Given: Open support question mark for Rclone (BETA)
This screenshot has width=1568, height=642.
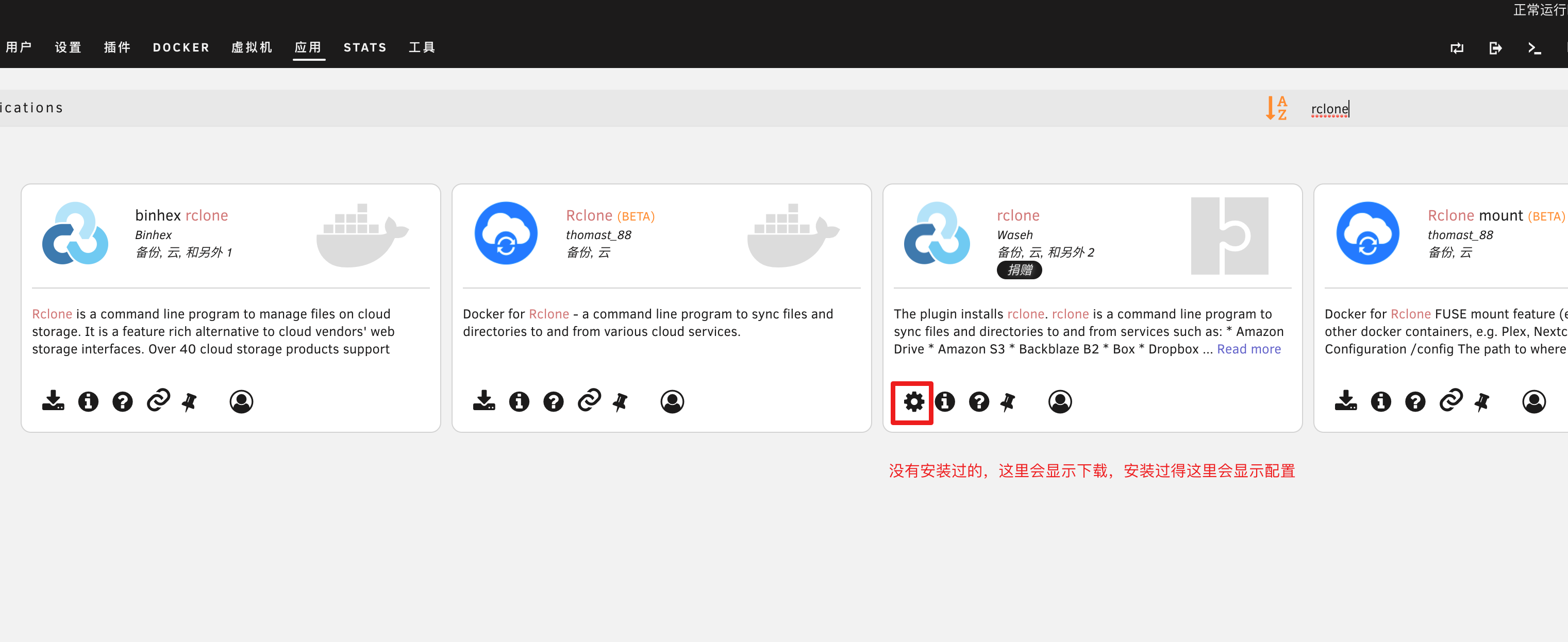Looking at the screenshot, I should 553,401.
